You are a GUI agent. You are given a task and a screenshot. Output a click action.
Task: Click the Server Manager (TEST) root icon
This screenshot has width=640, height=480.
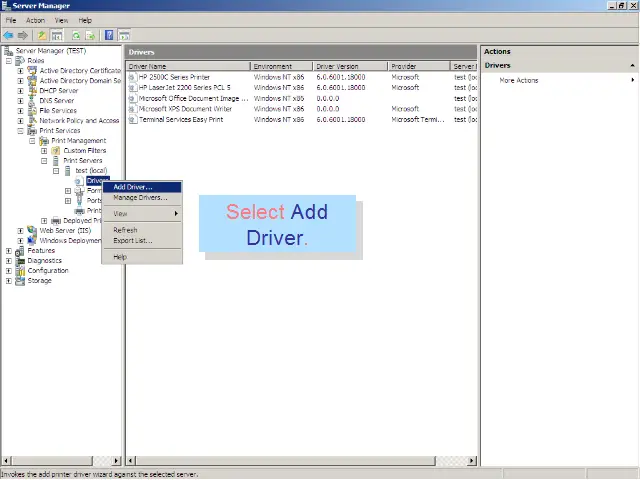click(8, 51)
